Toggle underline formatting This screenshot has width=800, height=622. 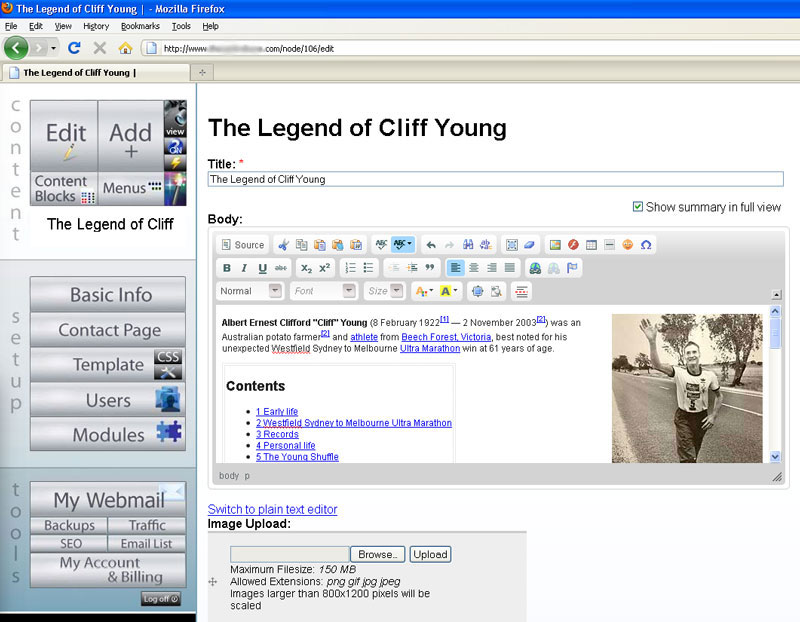click(263, 268)
